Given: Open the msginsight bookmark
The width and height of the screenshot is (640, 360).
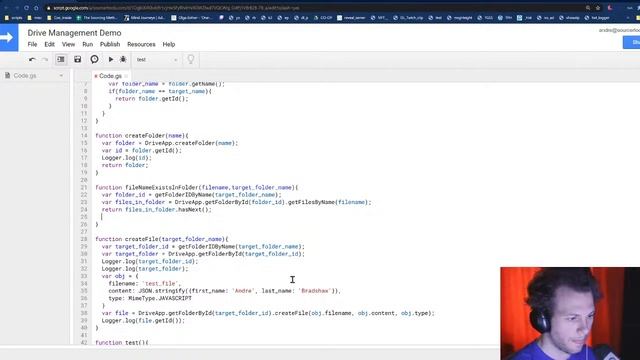Looking at the screenshot, I should (460, 18).
